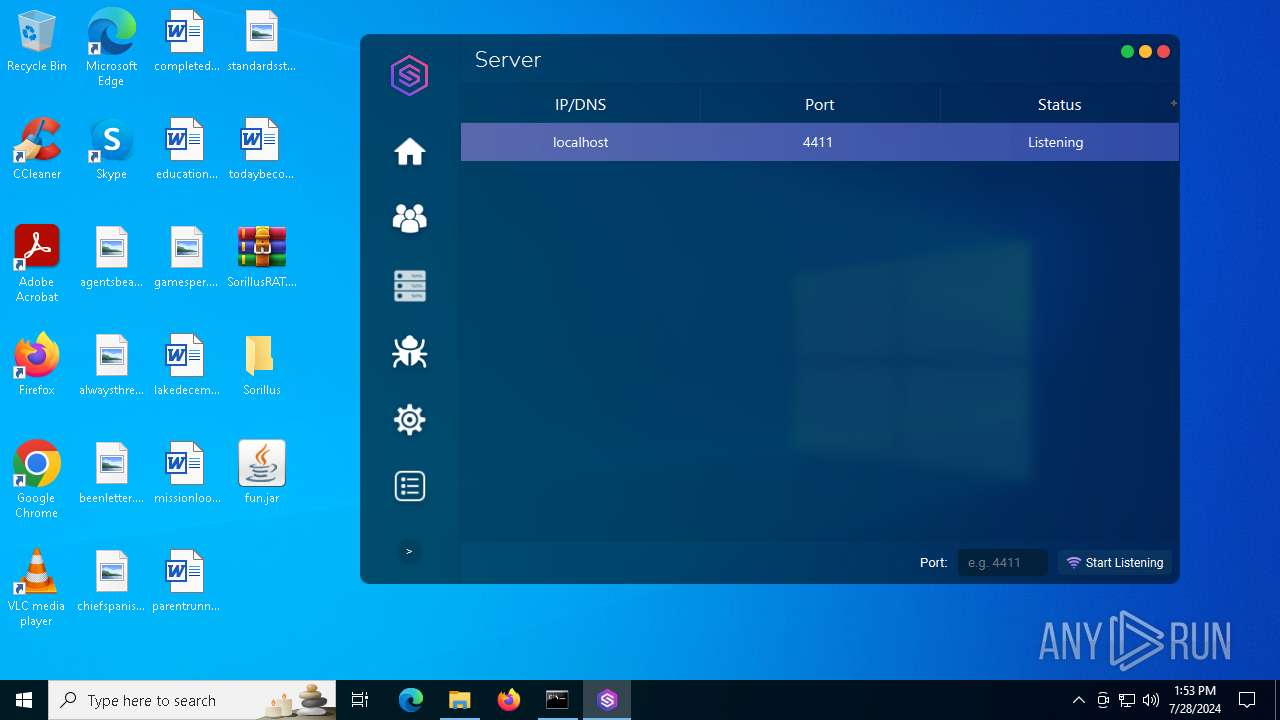Open the volume control in tray
1280x720 pixels.
click(x=1151, y=700)
